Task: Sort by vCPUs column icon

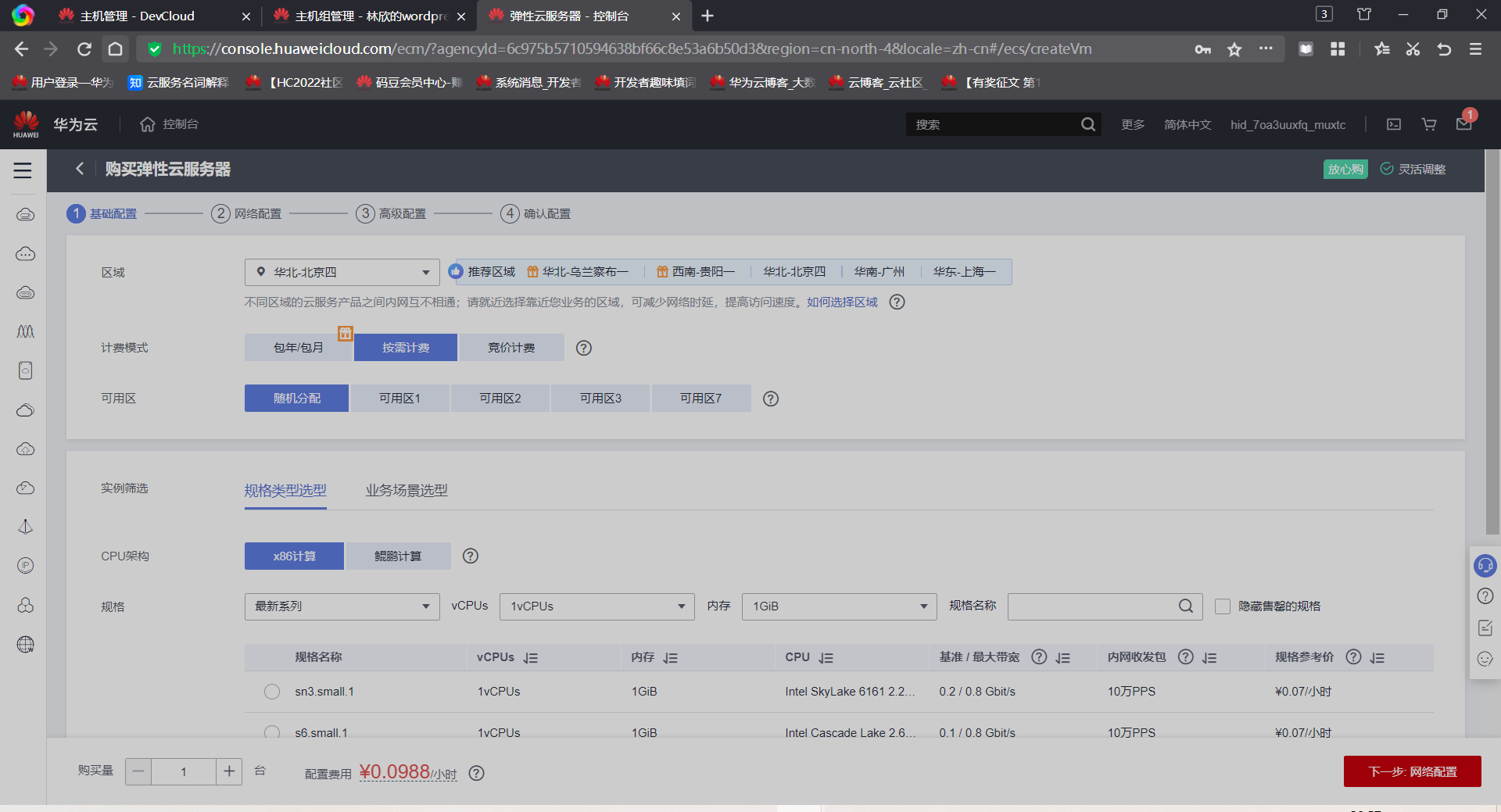Action: pyautogui.click(x=531, y=658)
